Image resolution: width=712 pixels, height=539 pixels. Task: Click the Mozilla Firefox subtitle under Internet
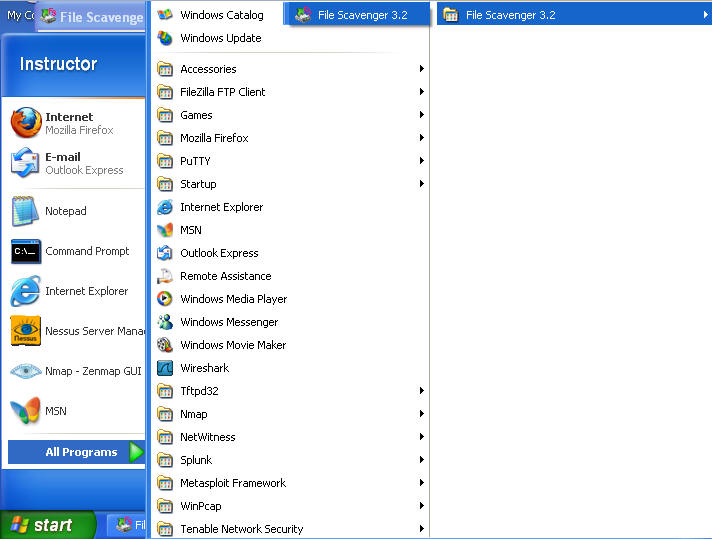pos(79,130)
